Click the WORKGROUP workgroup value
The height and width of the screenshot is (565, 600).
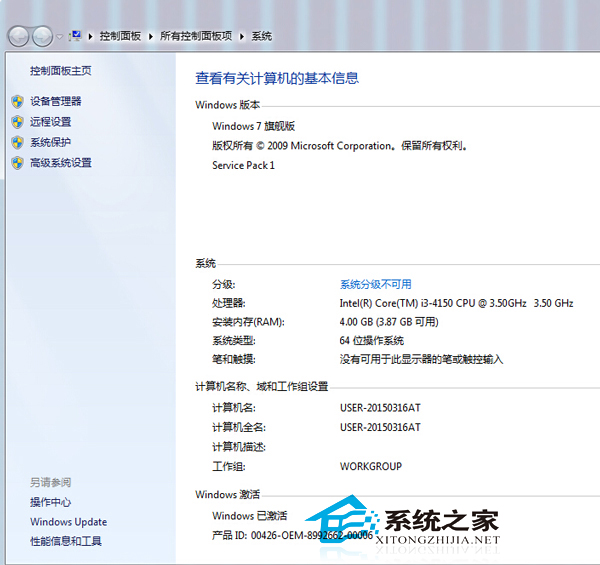coord(371,466)
